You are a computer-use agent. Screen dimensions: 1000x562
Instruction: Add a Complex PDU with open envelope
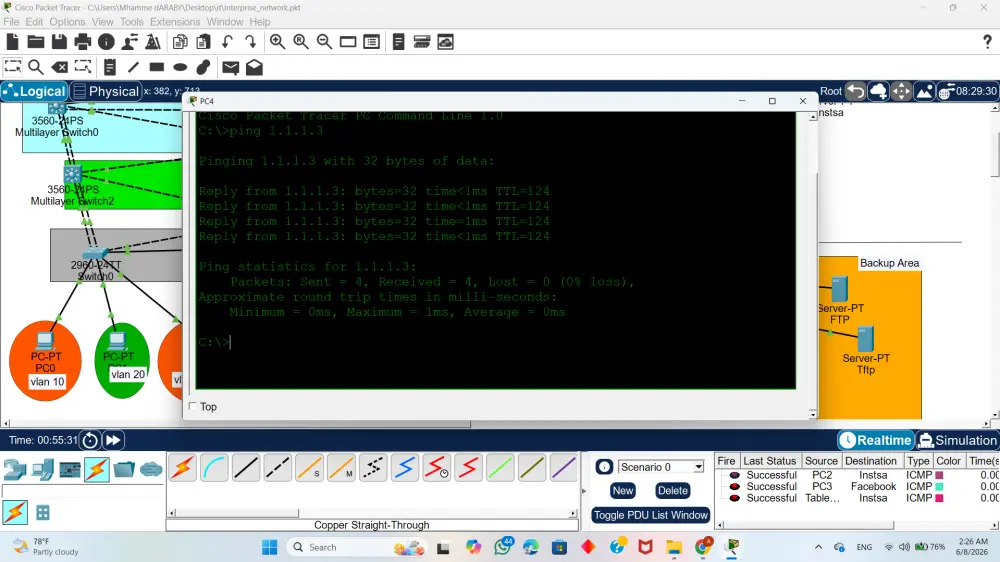[x=254, y=67]
